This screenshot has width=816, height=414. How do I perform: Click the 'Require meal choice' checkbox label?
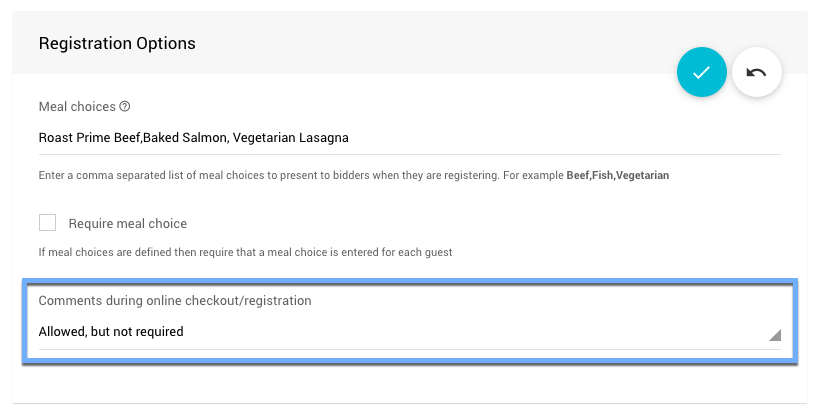pyautogui.click(x=127, y=223)
